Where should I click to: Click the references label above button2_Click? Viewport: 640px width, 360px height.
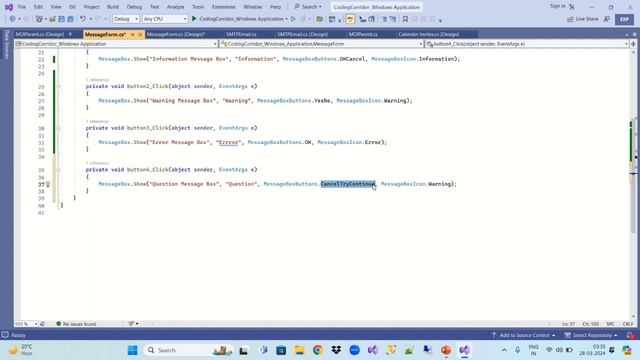pos(97,80)
